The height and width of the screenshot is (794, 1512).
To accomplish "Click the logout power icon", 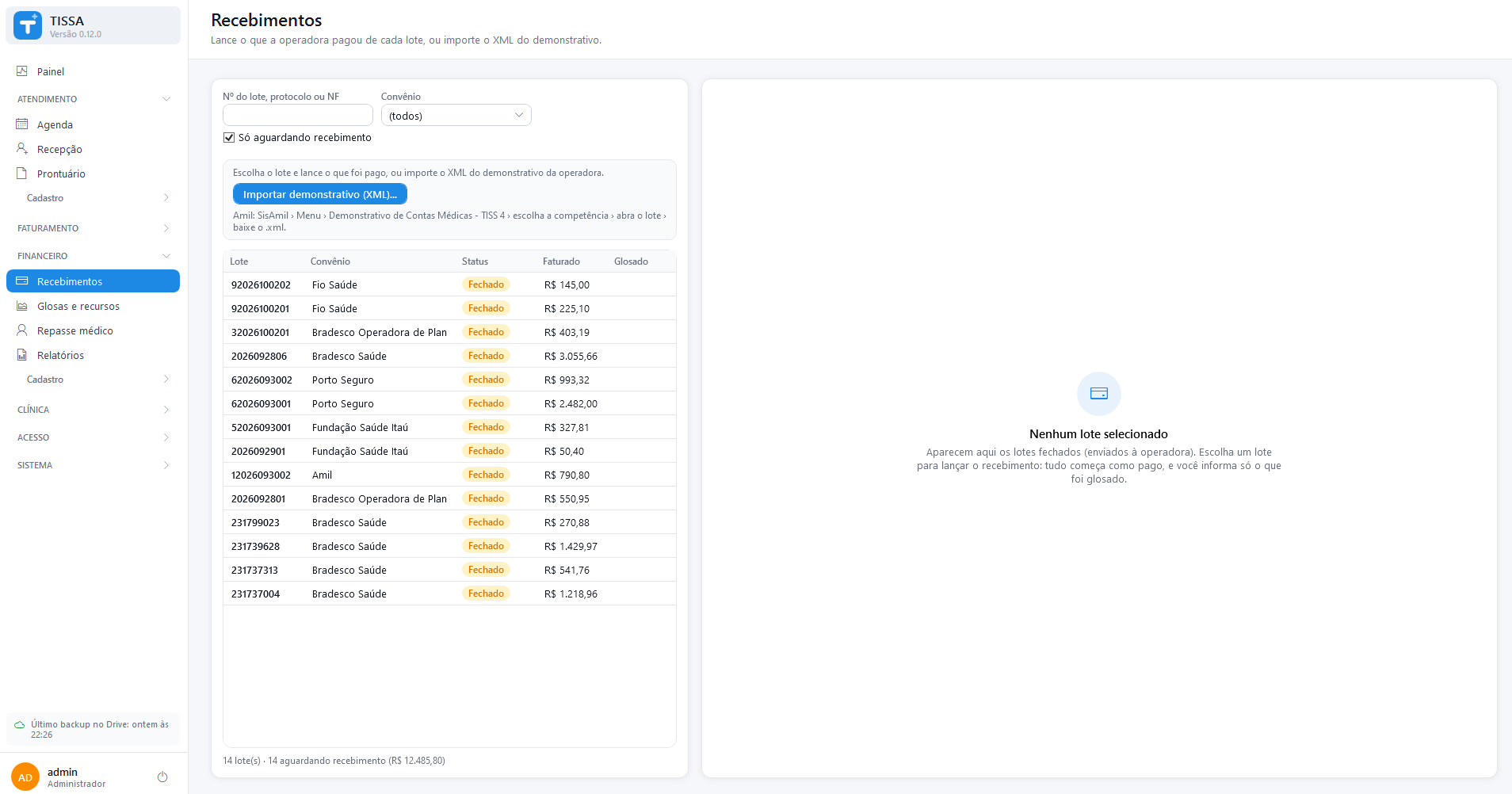I will coord(162,777).
